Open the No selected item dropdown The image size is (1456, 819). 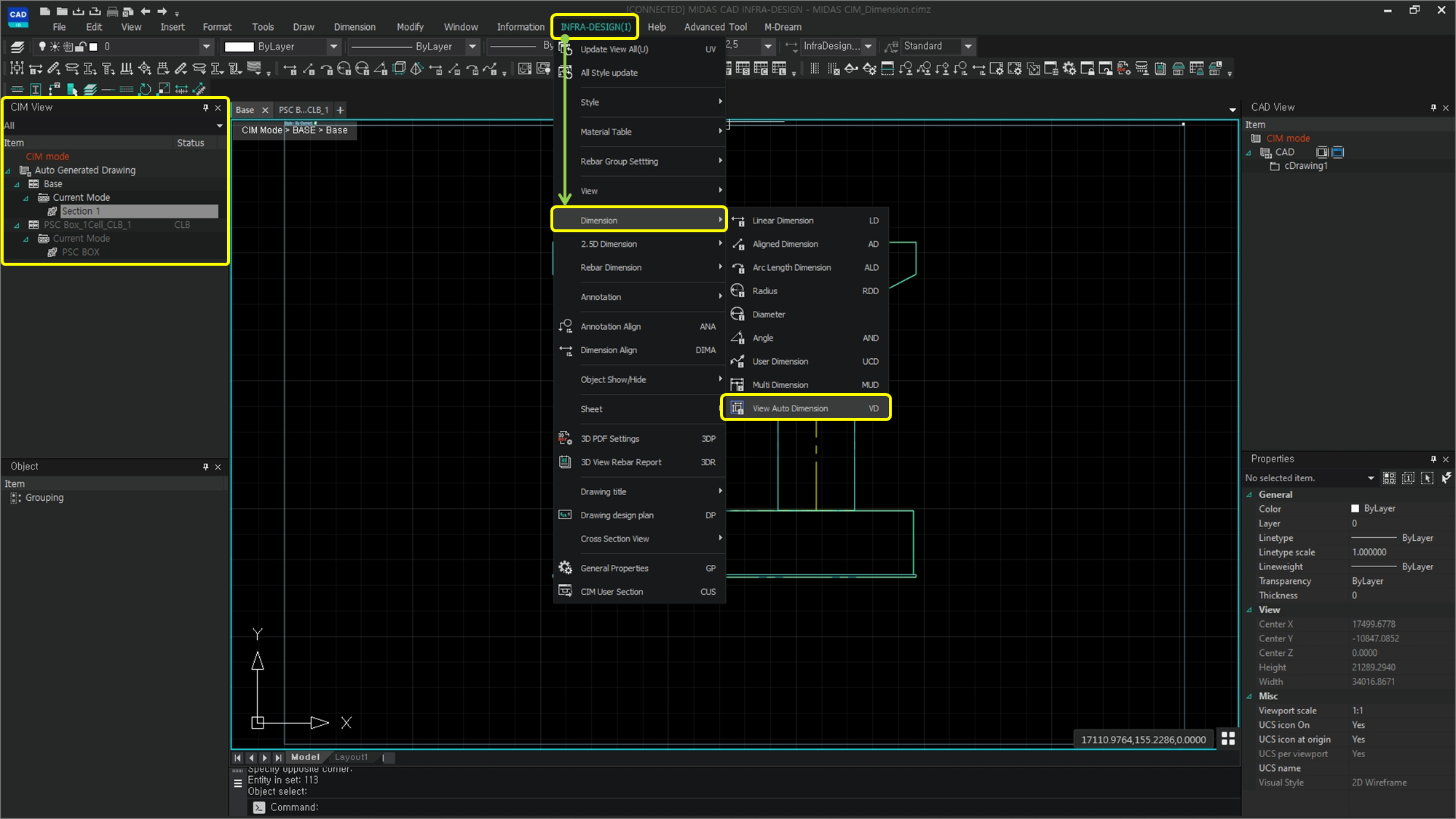1371,478
